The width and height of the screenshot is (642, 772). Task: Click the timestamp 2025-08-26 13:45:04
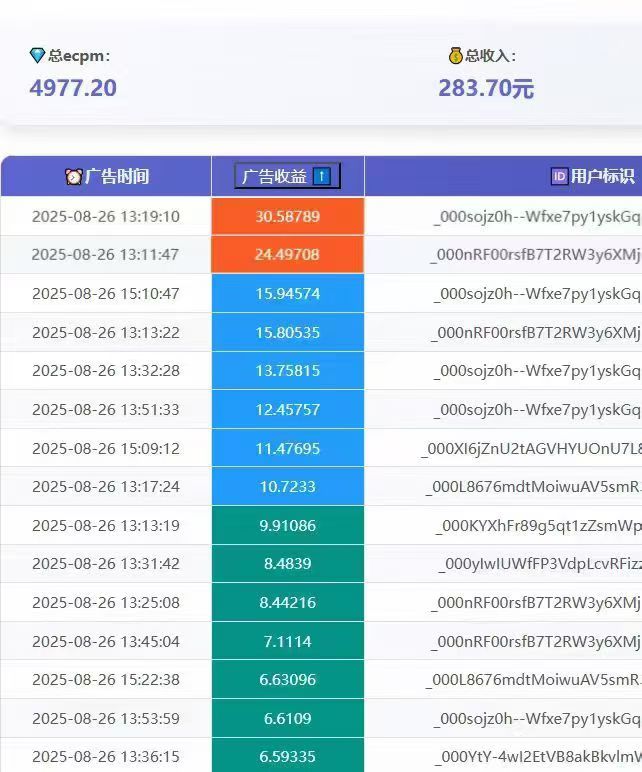pos(106,642)
